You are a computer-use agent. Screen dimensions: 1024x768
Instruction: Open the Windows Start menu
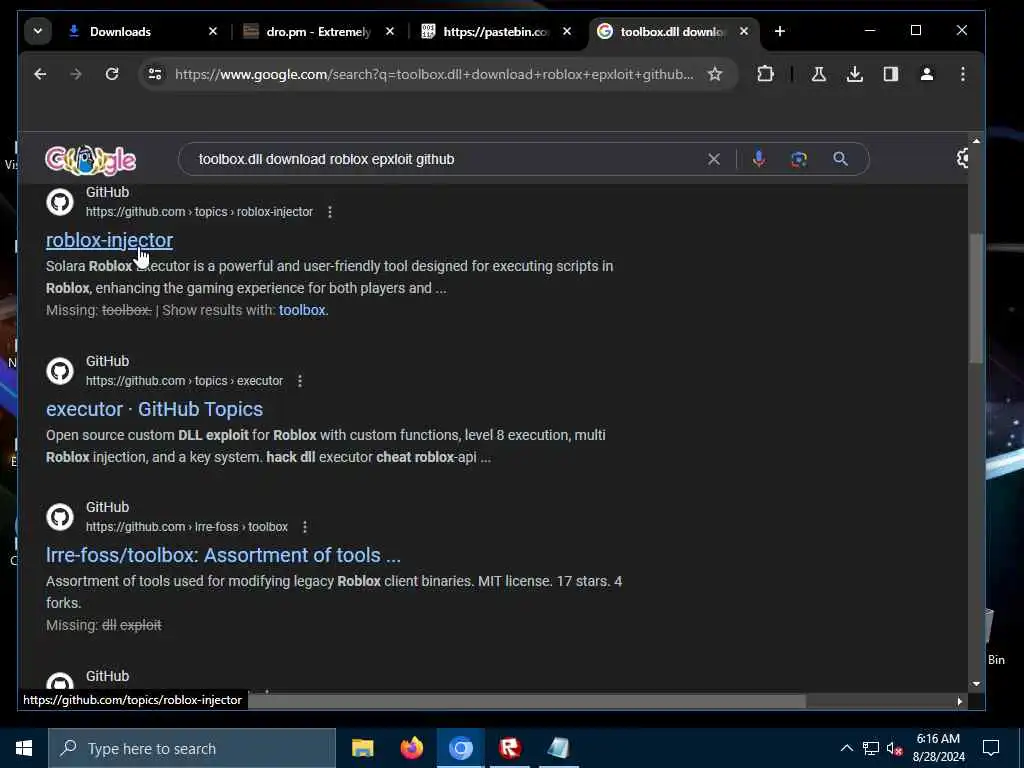coord(24,748)
